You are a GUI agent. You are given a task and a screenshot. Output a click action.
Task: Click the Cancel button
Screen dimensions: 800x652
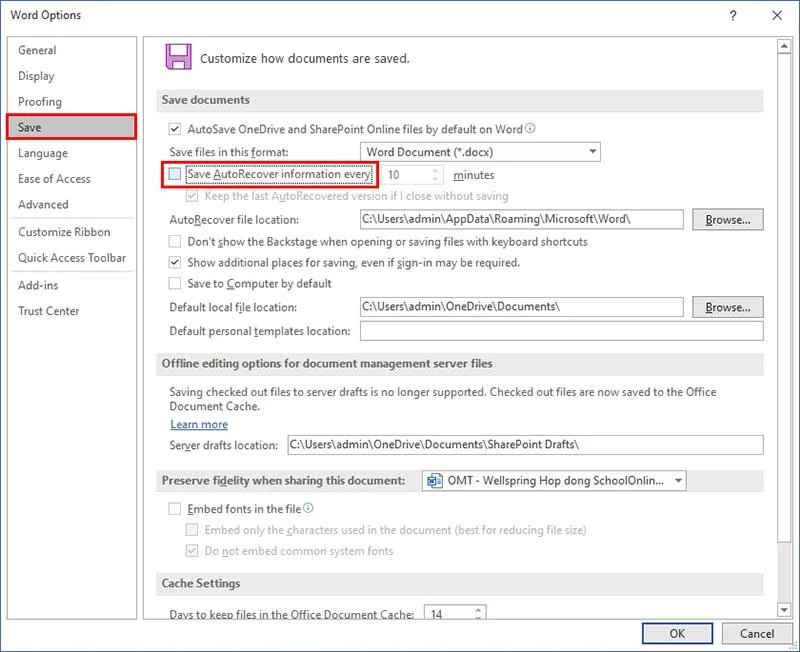(757, 633)
